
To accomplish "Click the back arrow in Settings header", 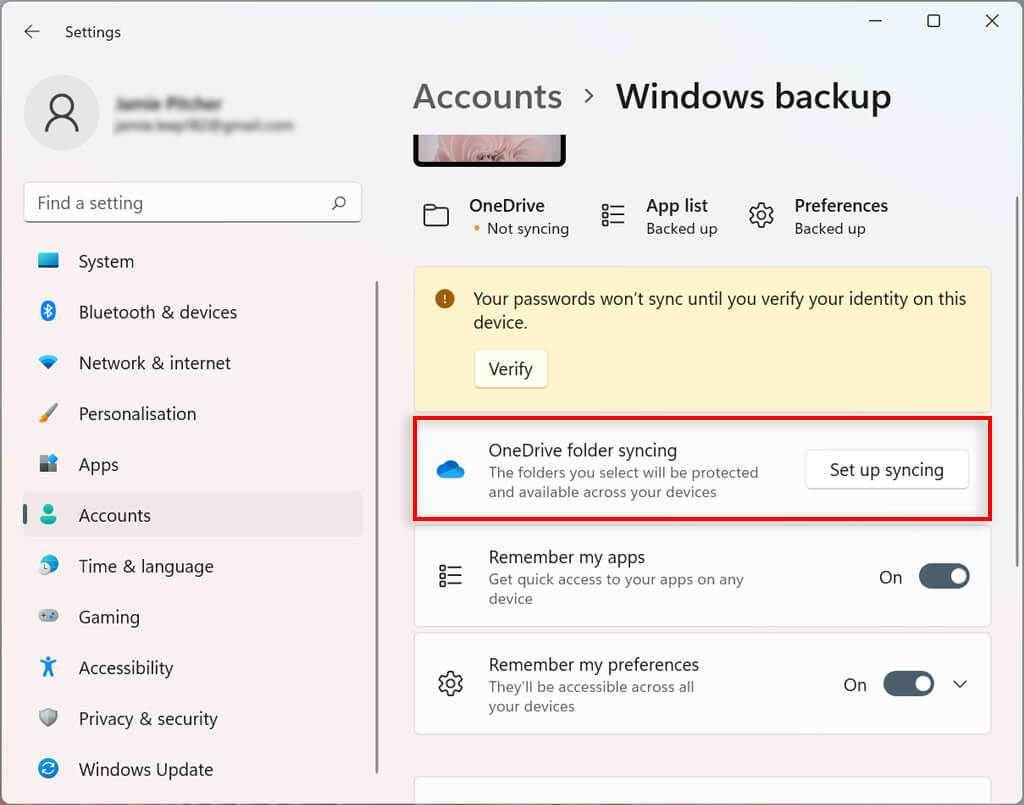I will pos(32,32).
